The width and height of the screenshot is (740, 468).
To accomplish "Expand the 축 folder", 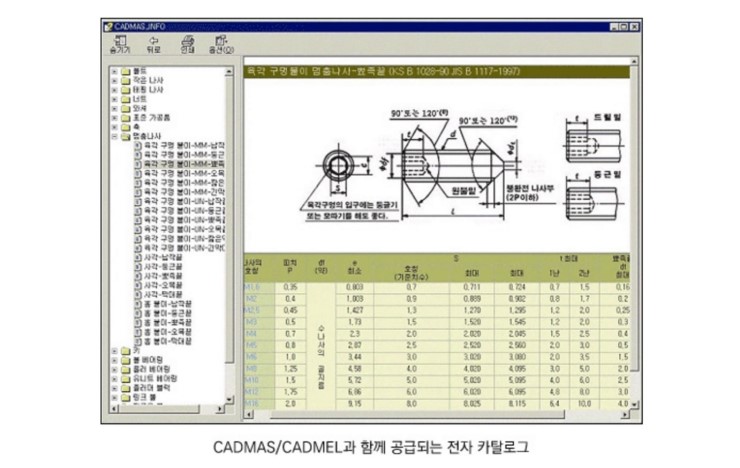I will pos(114,127).
